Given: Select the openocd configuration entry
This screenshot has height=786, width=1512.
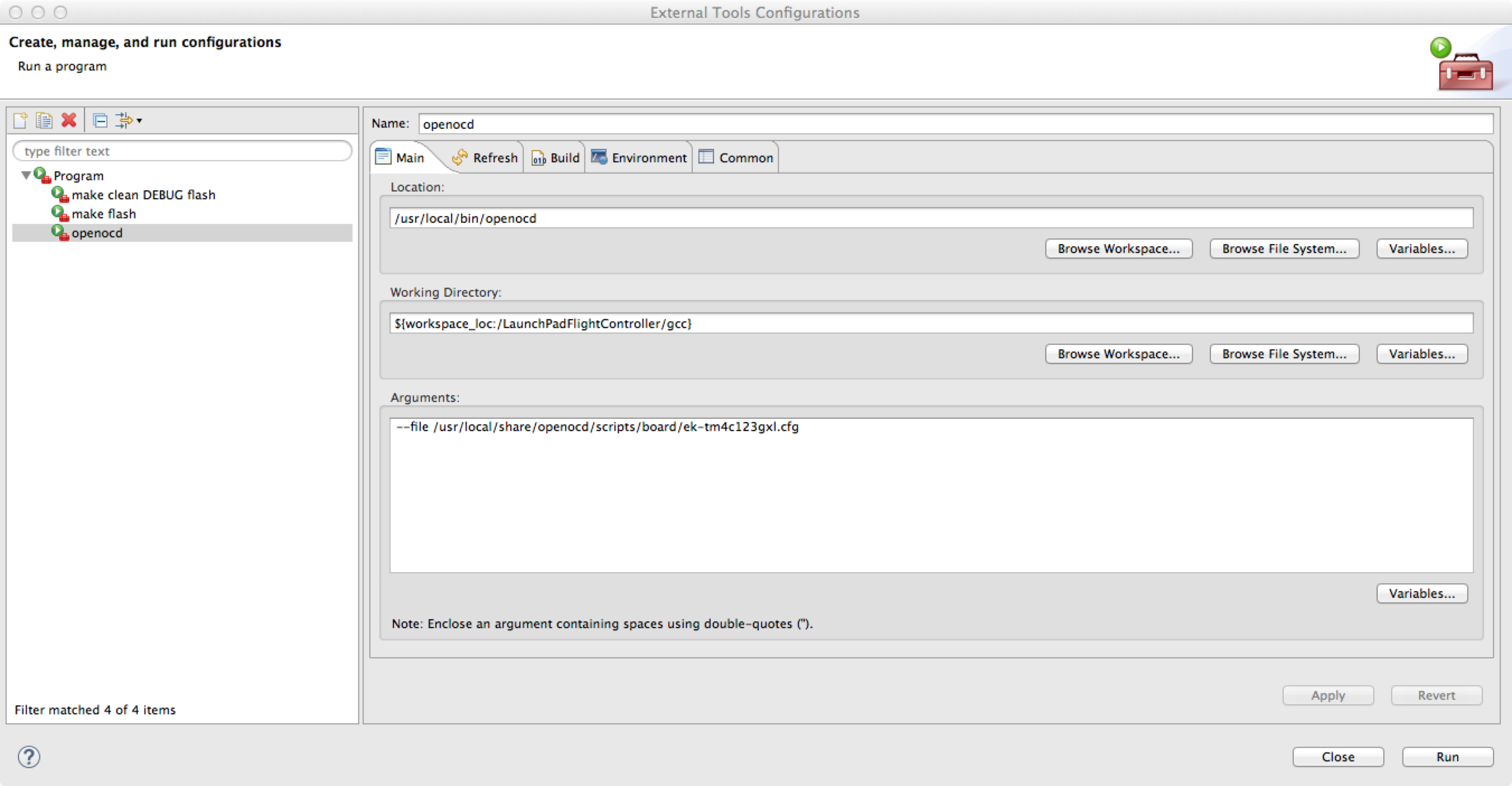Looking at the screenshot, I should click(97, 233).
